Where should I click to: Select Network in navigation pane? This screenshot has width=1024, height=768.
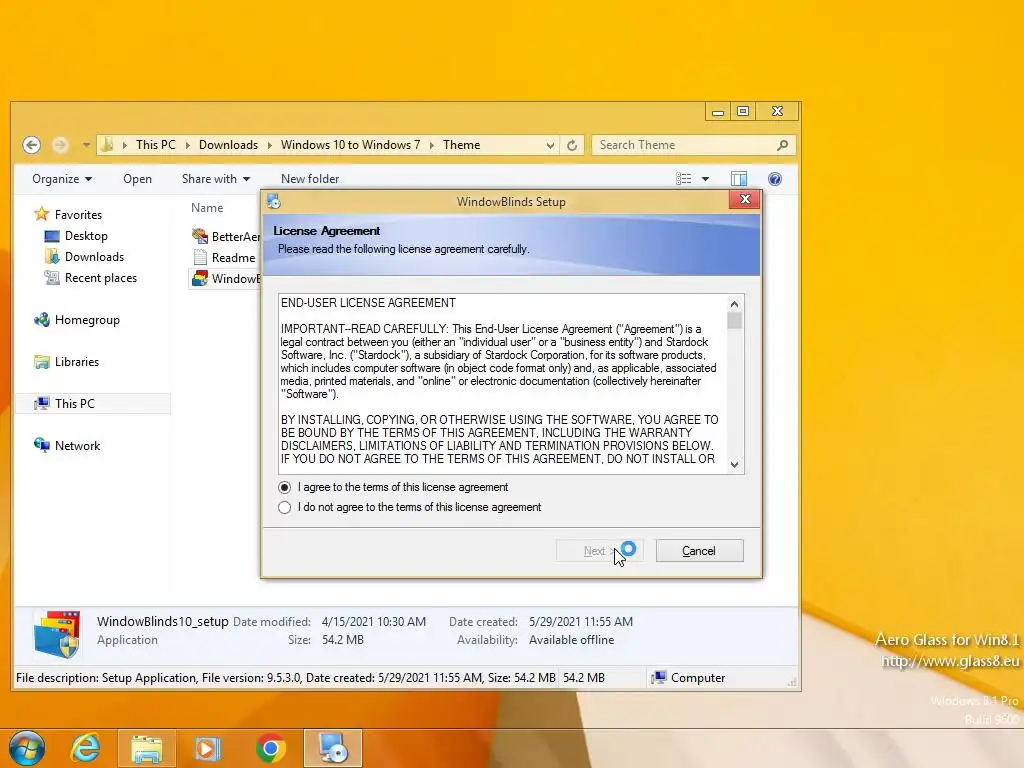pos(67,445)
